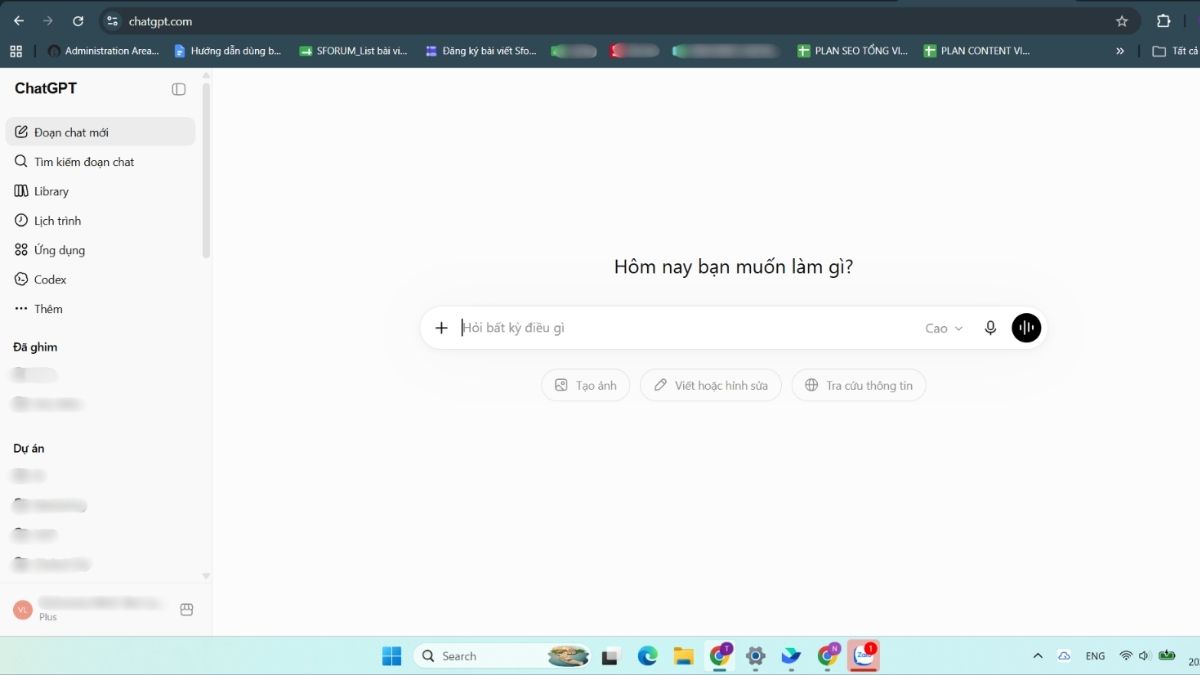Click the microphone dictation icon
The width and height of the screenshot is (1200, 675).
(x=990, y=328)
